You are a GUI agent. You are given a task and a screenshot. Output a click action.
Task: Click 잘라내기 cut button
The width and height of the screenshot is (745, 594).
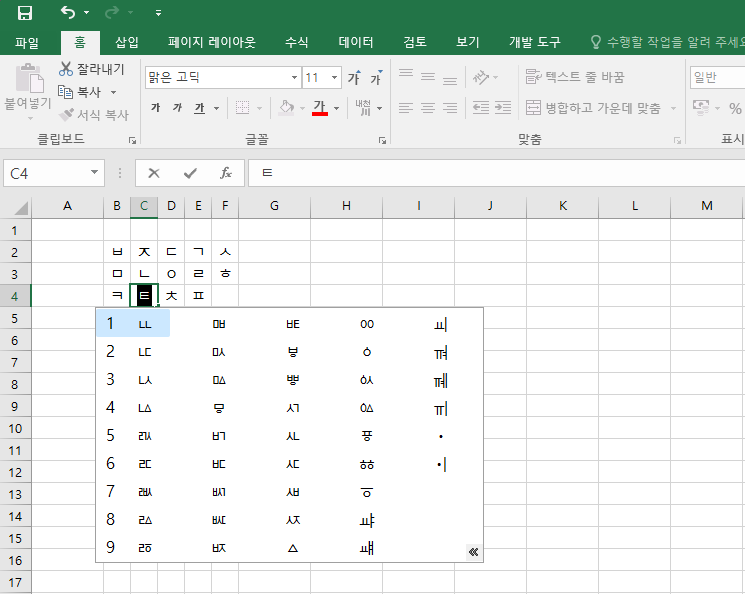92,69
